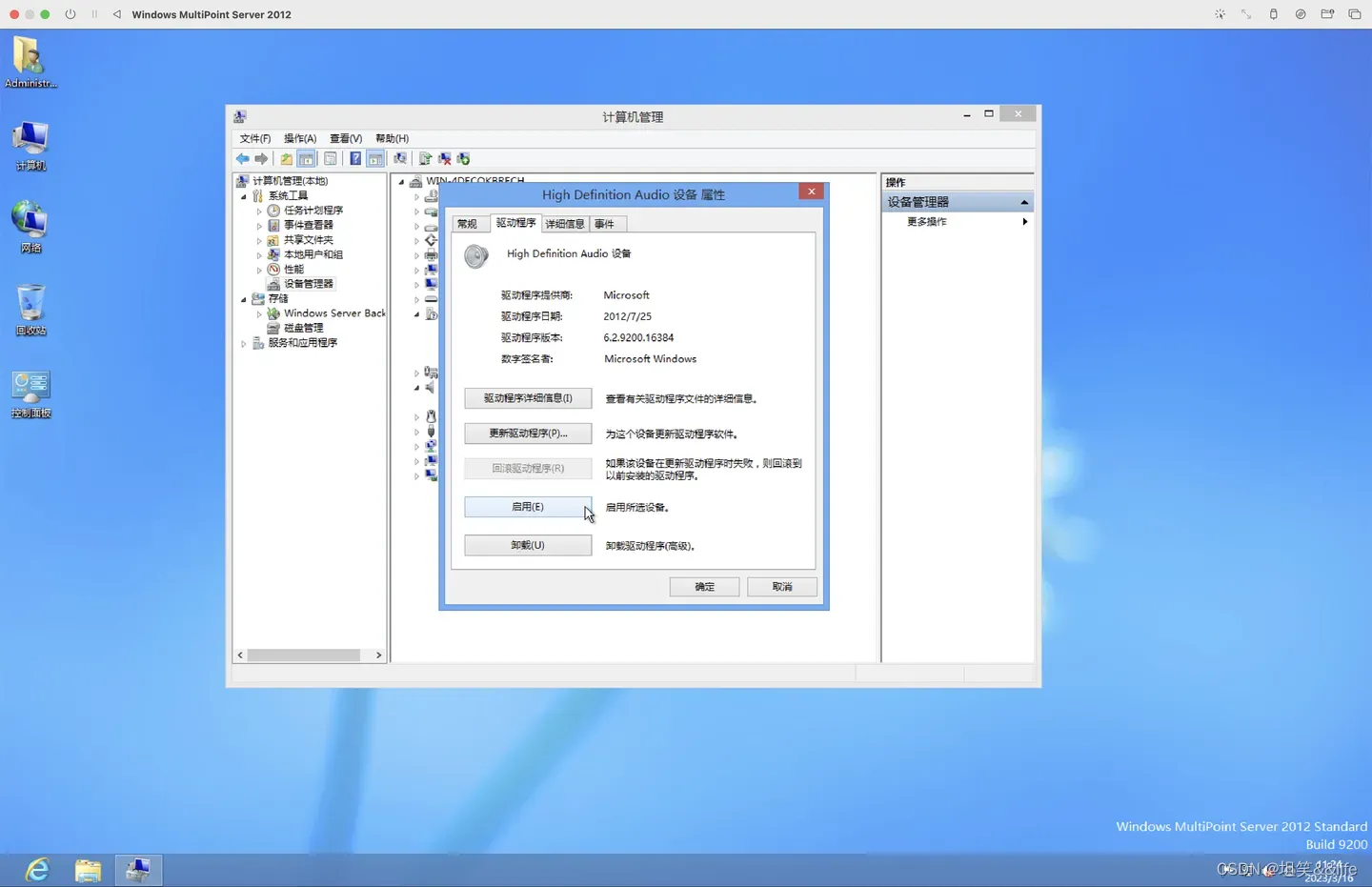The image size is (1372, 887).
Task: Scan for hardware changes toolbar icon
Action: click(400, 159)
